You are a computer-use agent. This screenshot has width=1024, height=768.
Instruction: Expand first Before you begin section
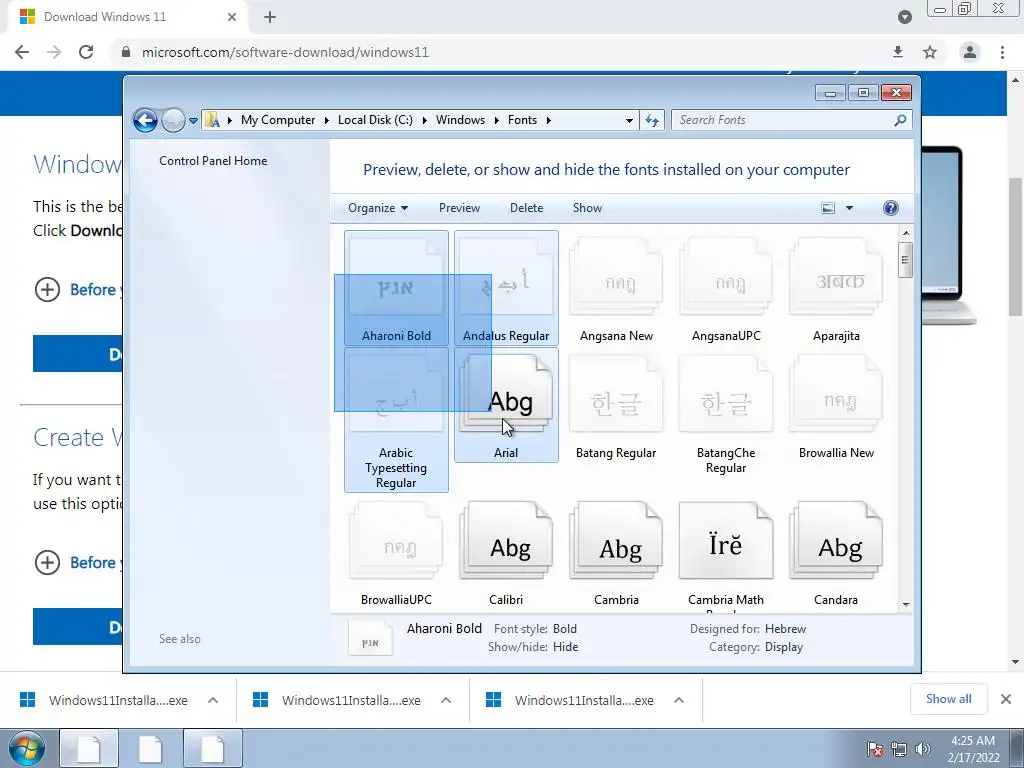47,289
